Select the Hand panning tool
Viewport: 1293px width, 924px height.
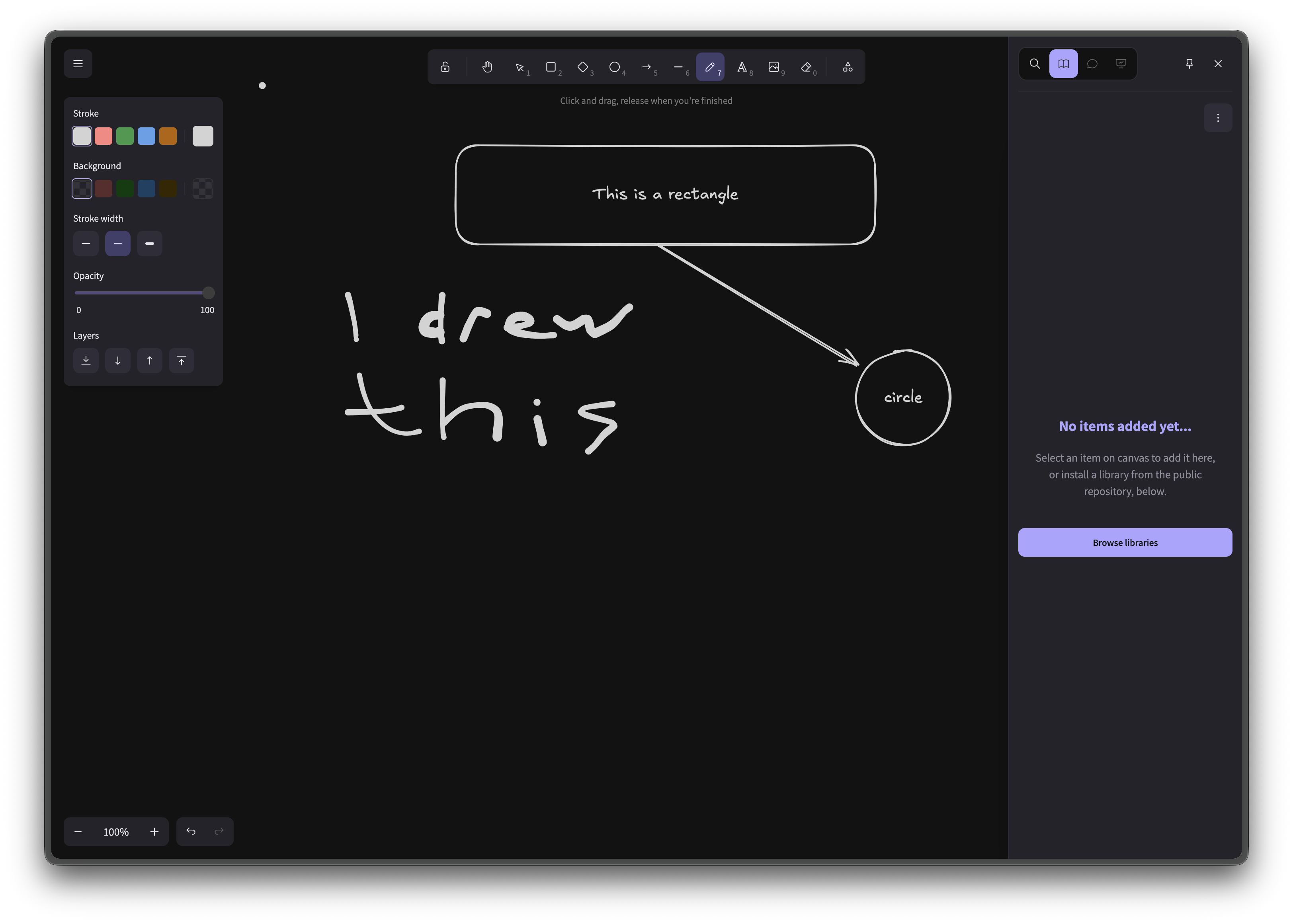click(487, 66)
